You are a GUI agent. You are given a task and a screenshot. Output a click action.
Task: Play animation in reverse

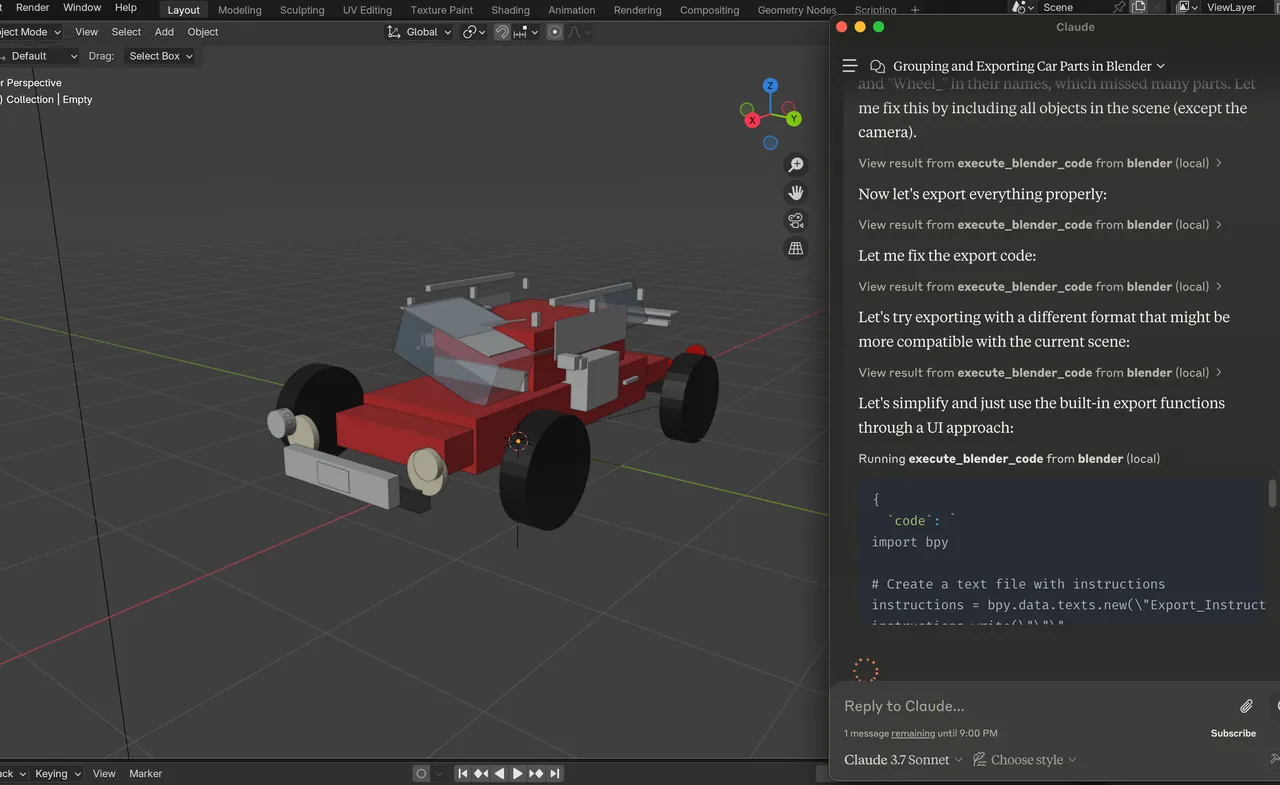tap(499, 773)
